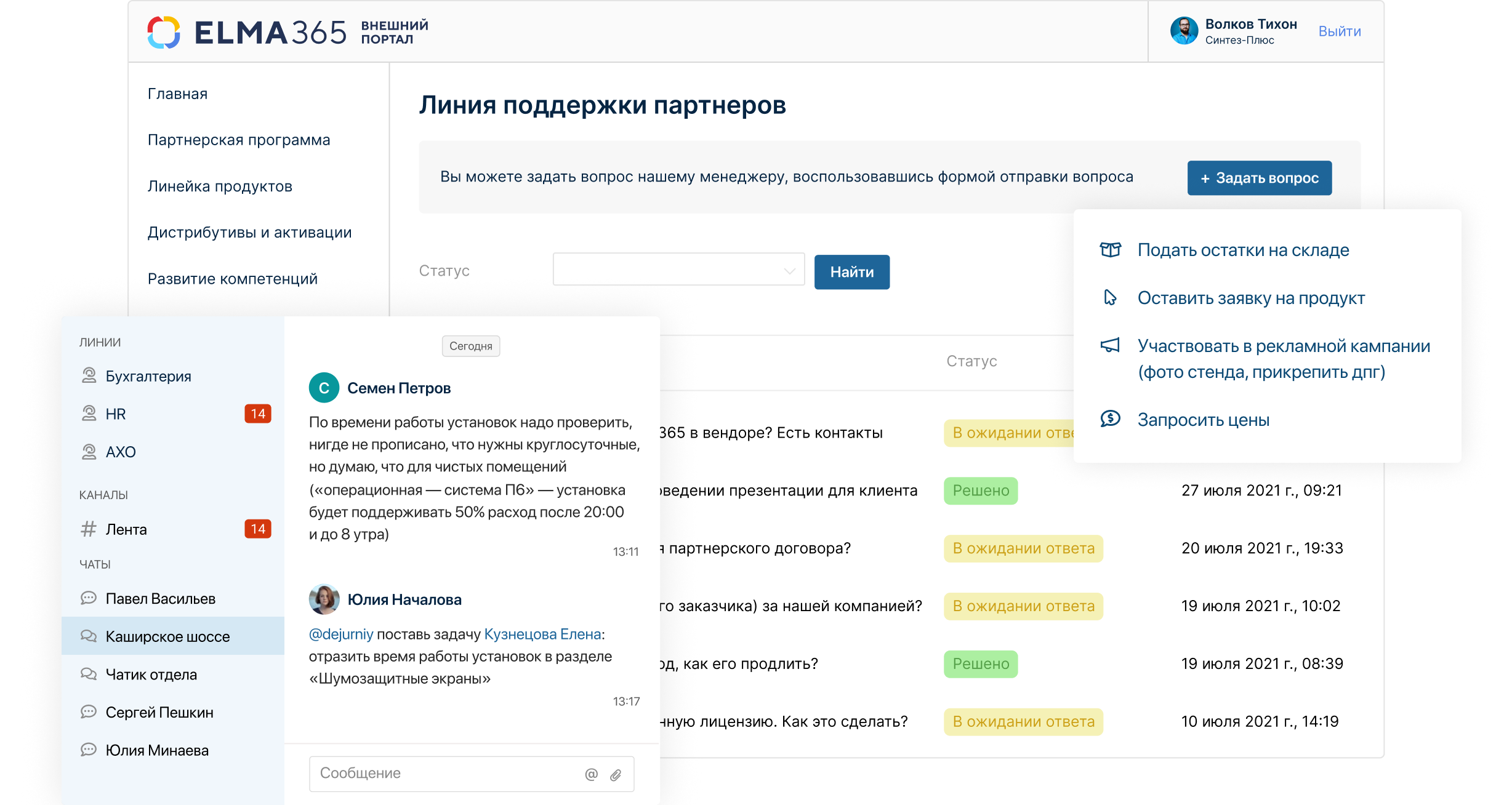Click the Выйти logout link

tap(1339, 31)
